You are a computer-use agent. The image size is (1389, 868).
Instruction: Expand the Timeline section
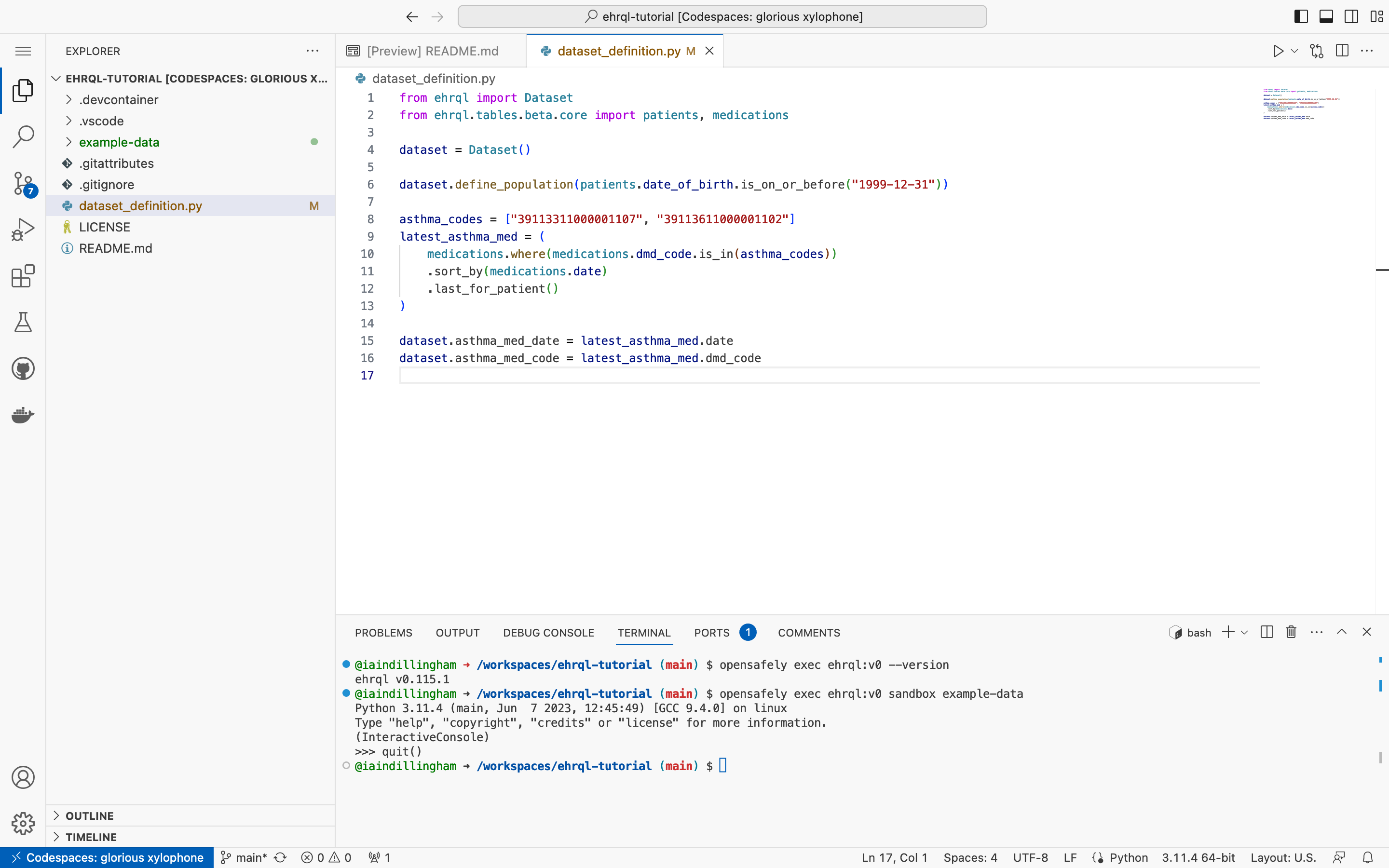tap(190, 837)
